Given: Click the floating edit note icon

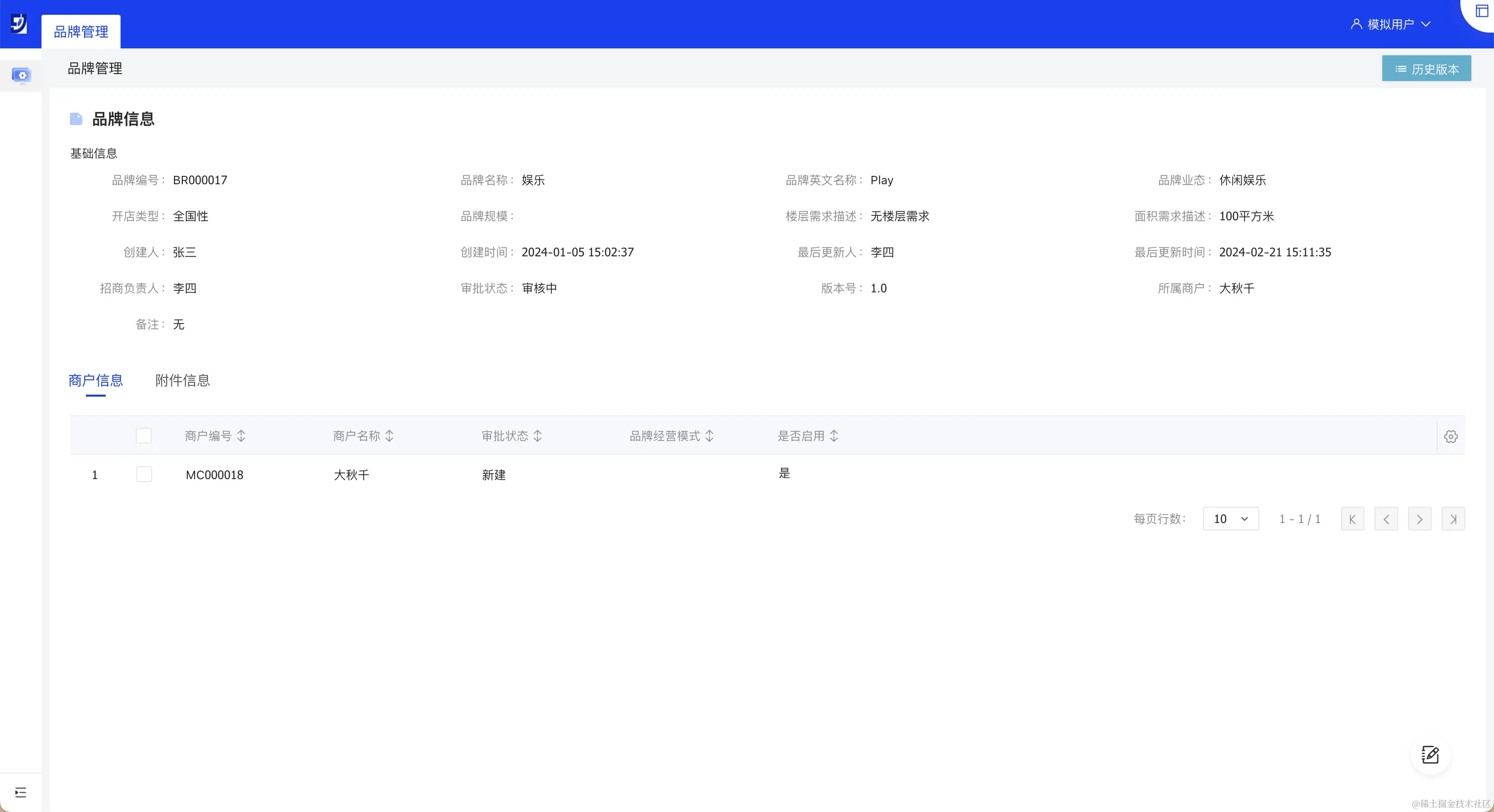Looking at the screenshot, I should click(x=1430, y=755).
